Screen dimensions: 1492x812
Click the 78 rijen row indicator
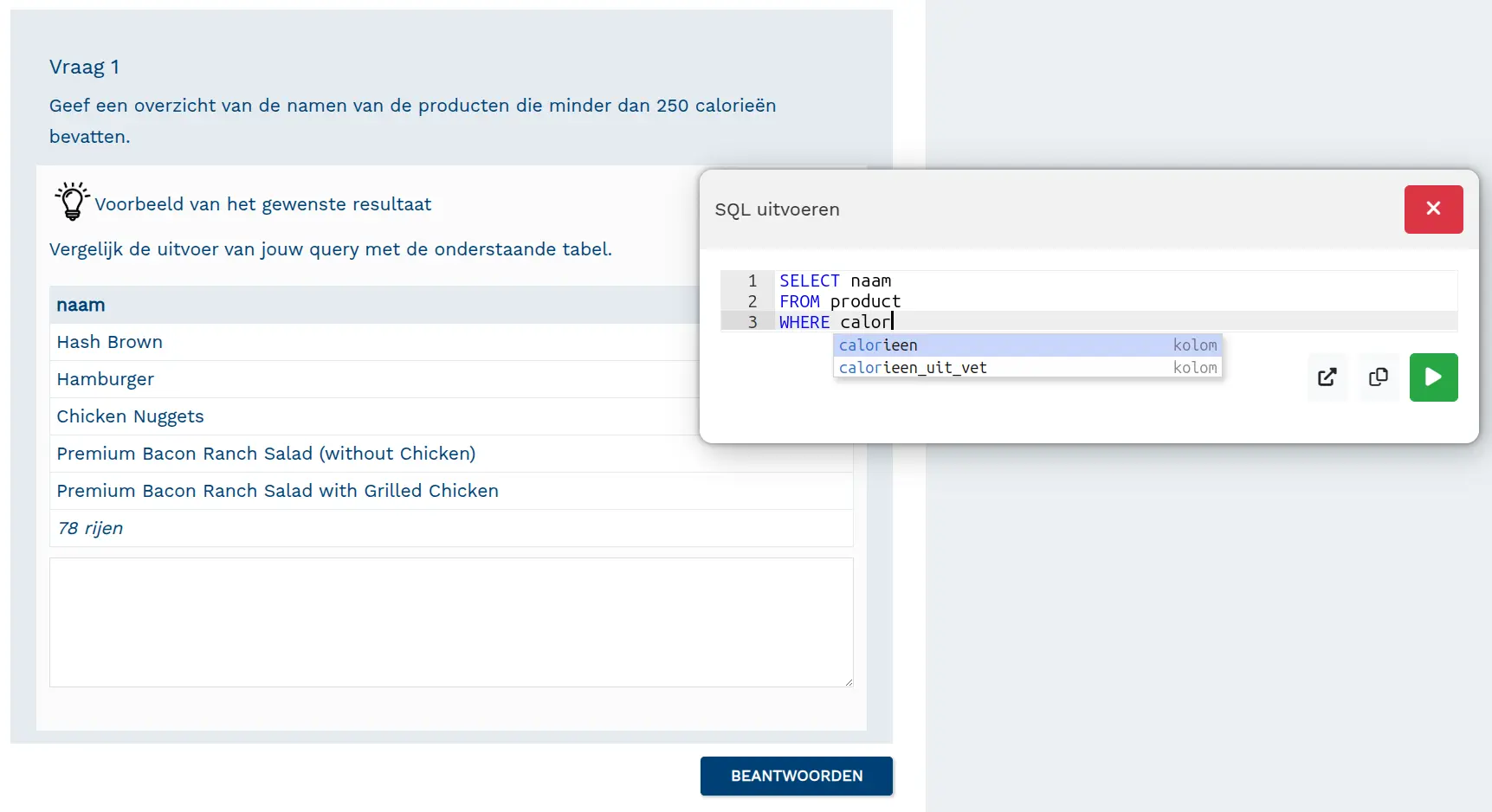pyautogui.click(x=90, y=528)
